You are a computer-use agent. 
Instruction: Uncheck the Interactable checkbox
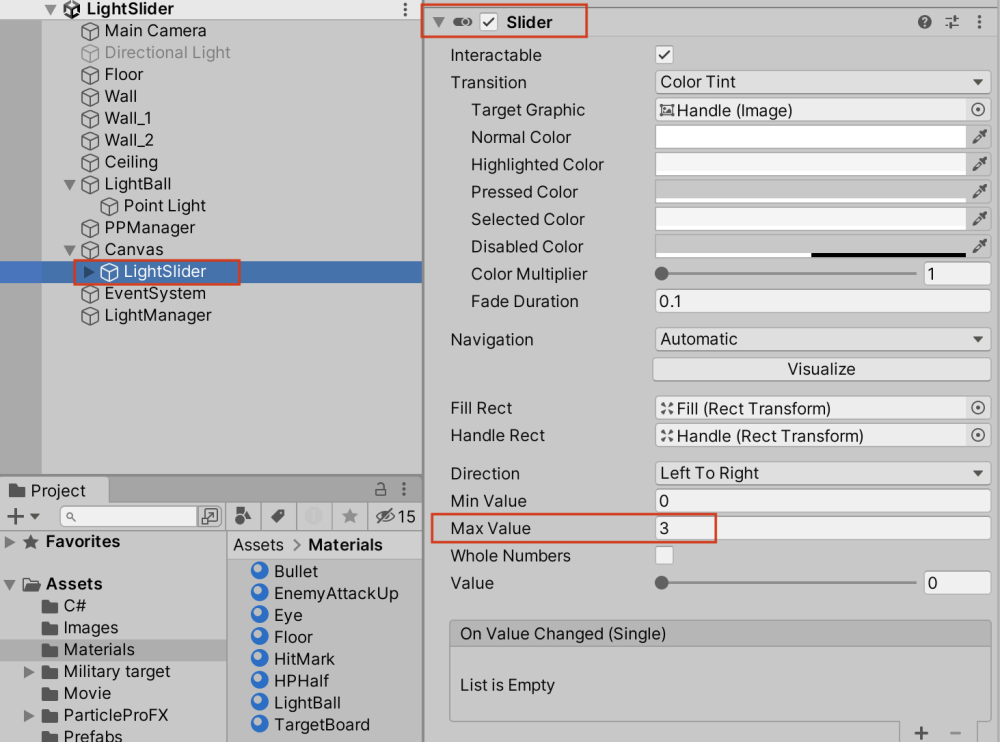pos(663,55)
